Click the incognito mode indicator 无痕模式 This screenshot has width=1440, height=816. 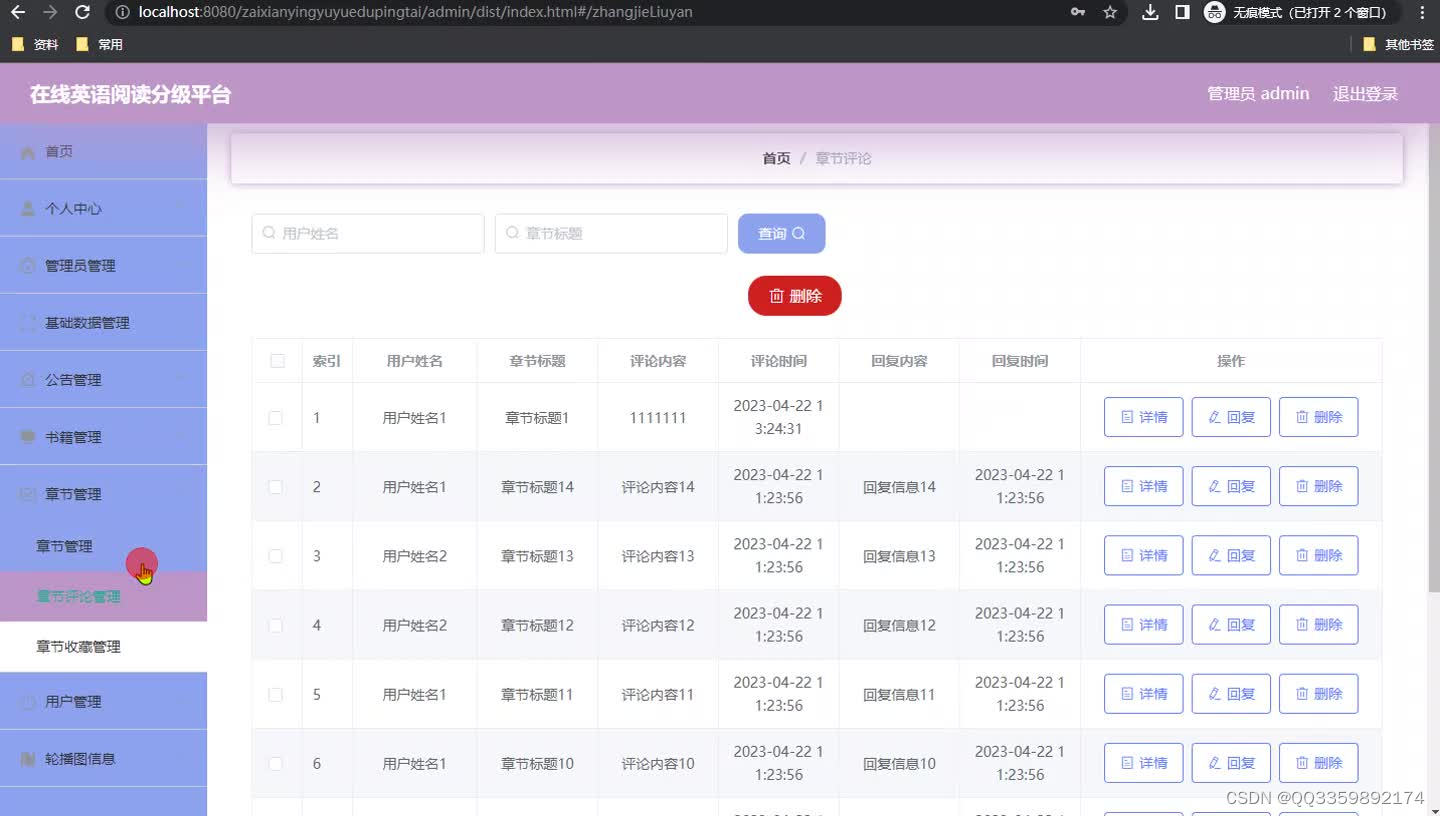pyautogui.click(x=1300, y=12)
